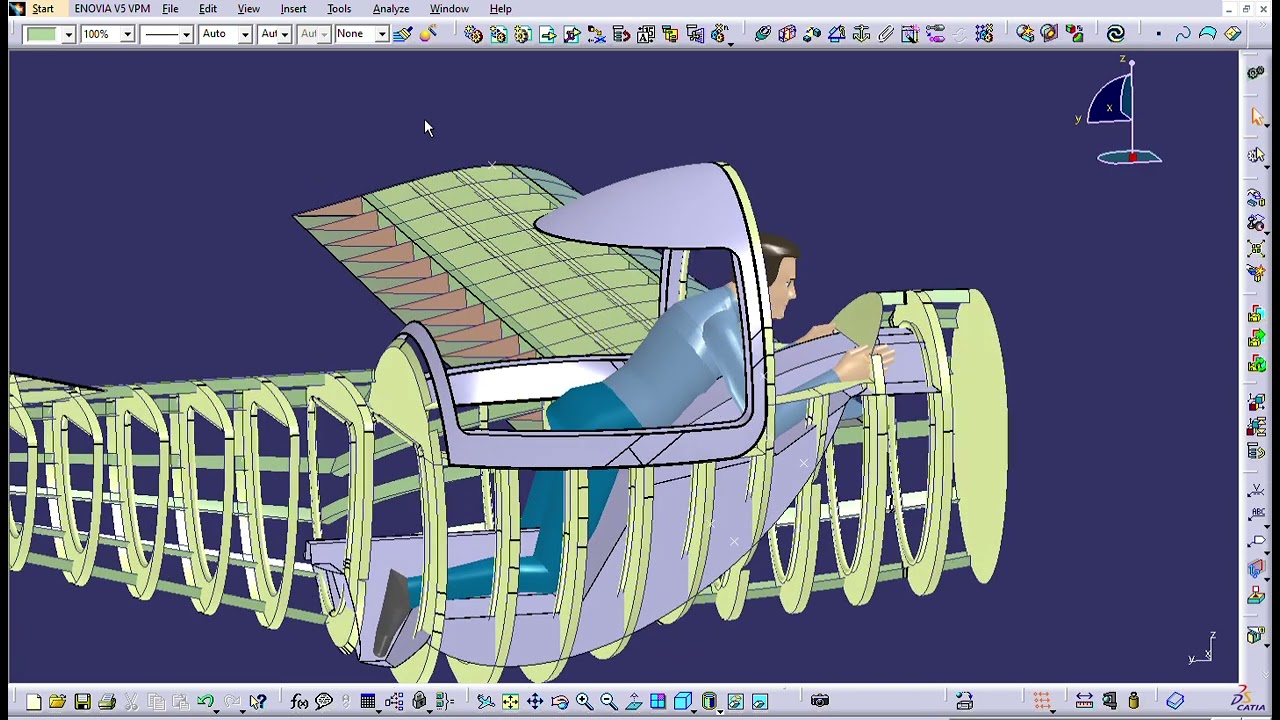Select the Pan tool icon
This screenshot has width=1280, height=720.
(x=535, y=701)
